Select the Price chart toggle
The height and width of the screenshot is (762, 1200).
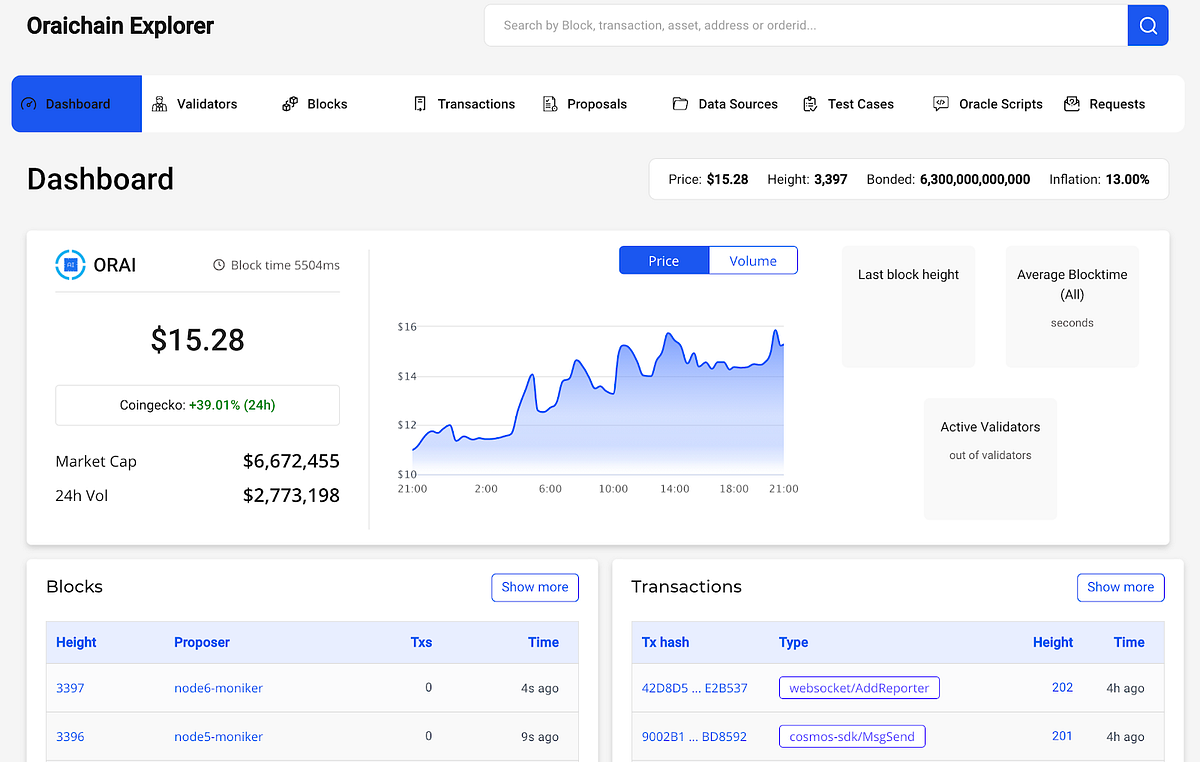663,260
